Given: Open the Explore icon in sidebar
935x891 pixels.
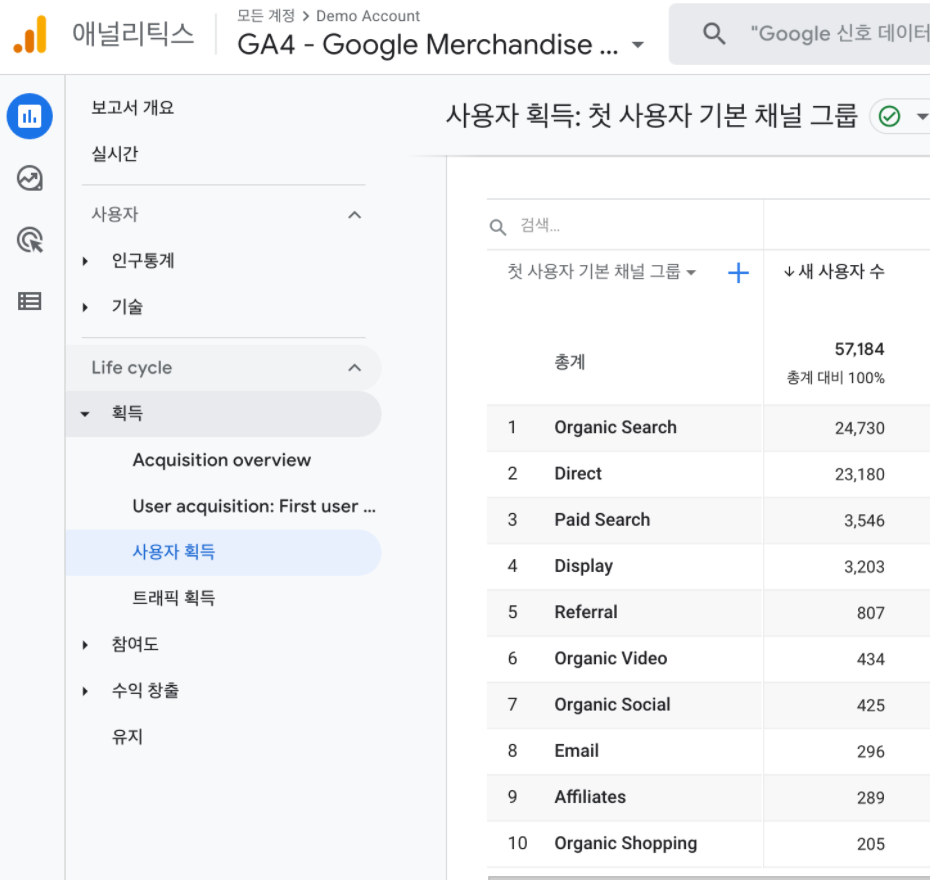Looking at the screenshot, I should pyautogui.click(x=30, y=178).
